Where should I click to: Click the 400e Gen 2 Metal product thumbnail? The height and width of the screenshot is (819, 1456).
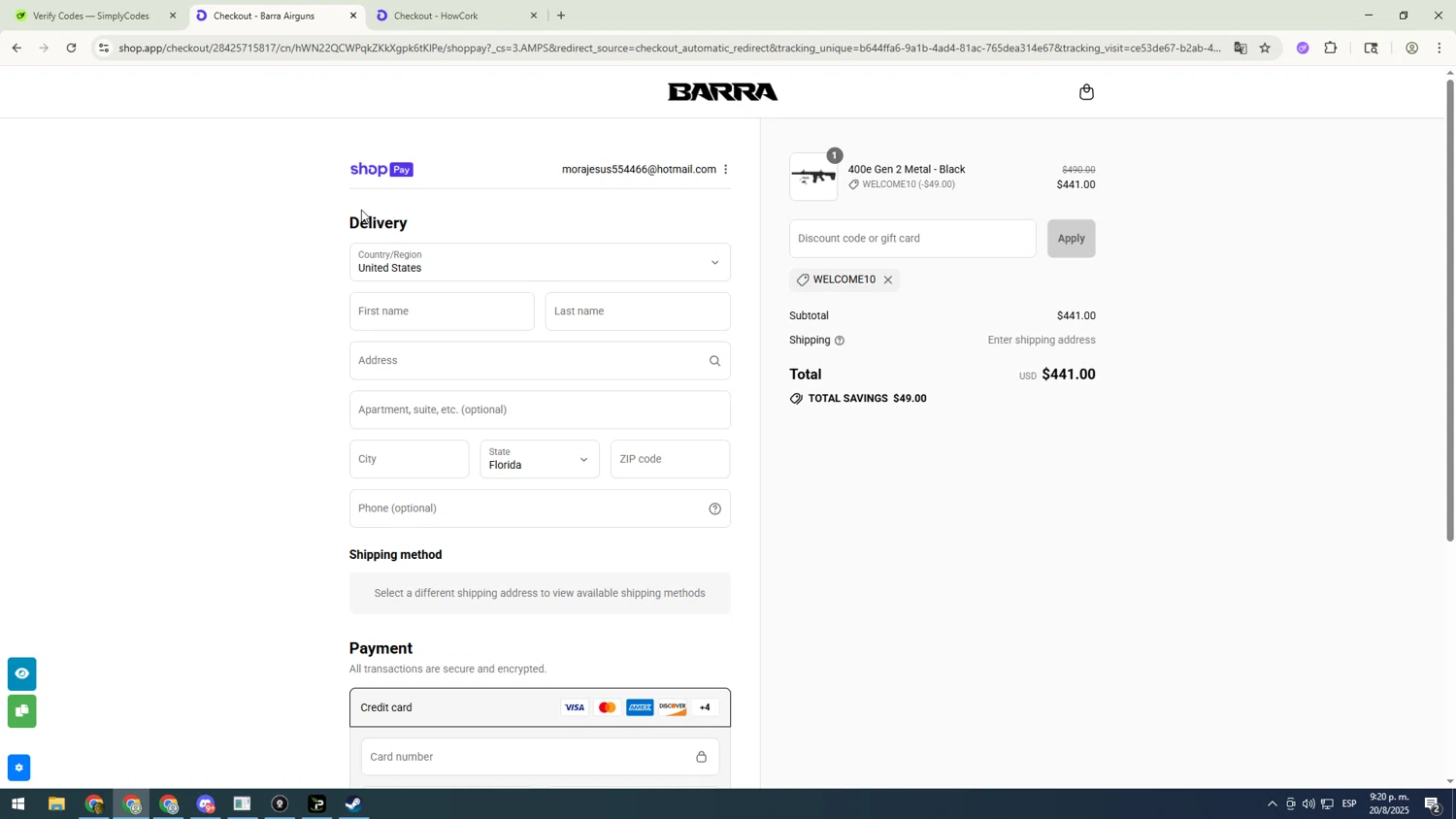813,177
